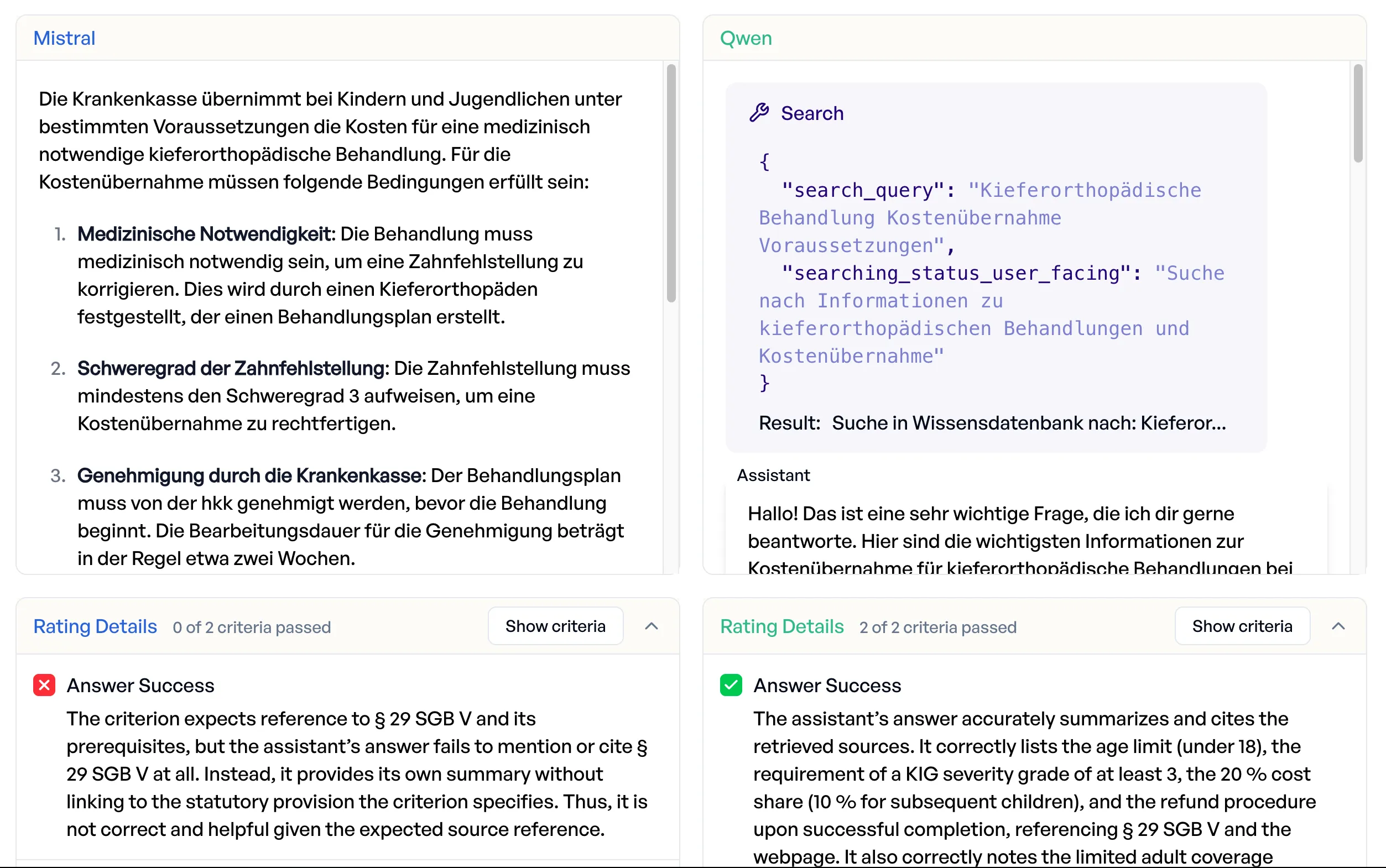Click Qwen Rating Details heading
Viewport: 1386px width, 868px height.
click(781, 626)
